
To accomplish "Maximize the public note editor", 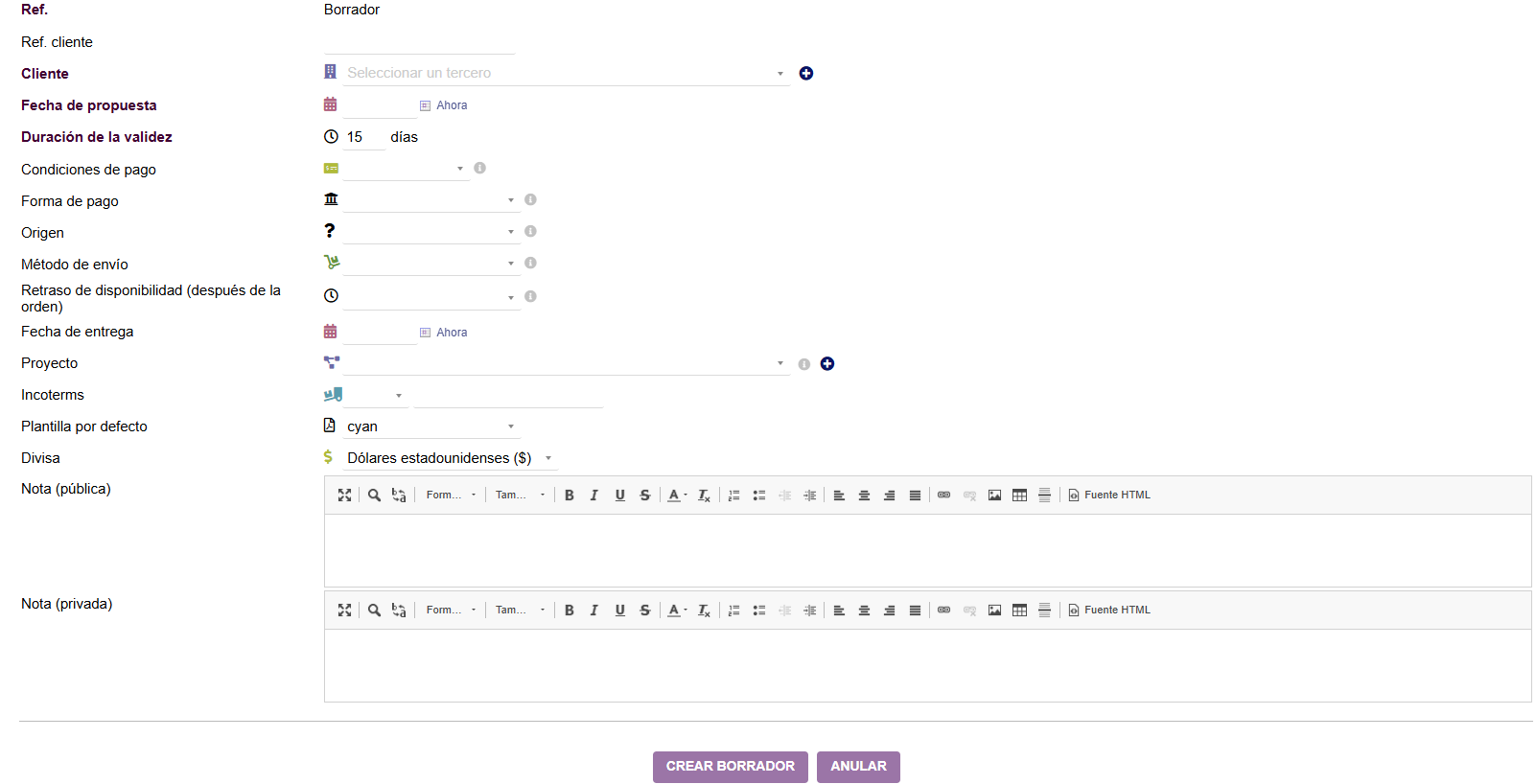I will pos(345,496).
